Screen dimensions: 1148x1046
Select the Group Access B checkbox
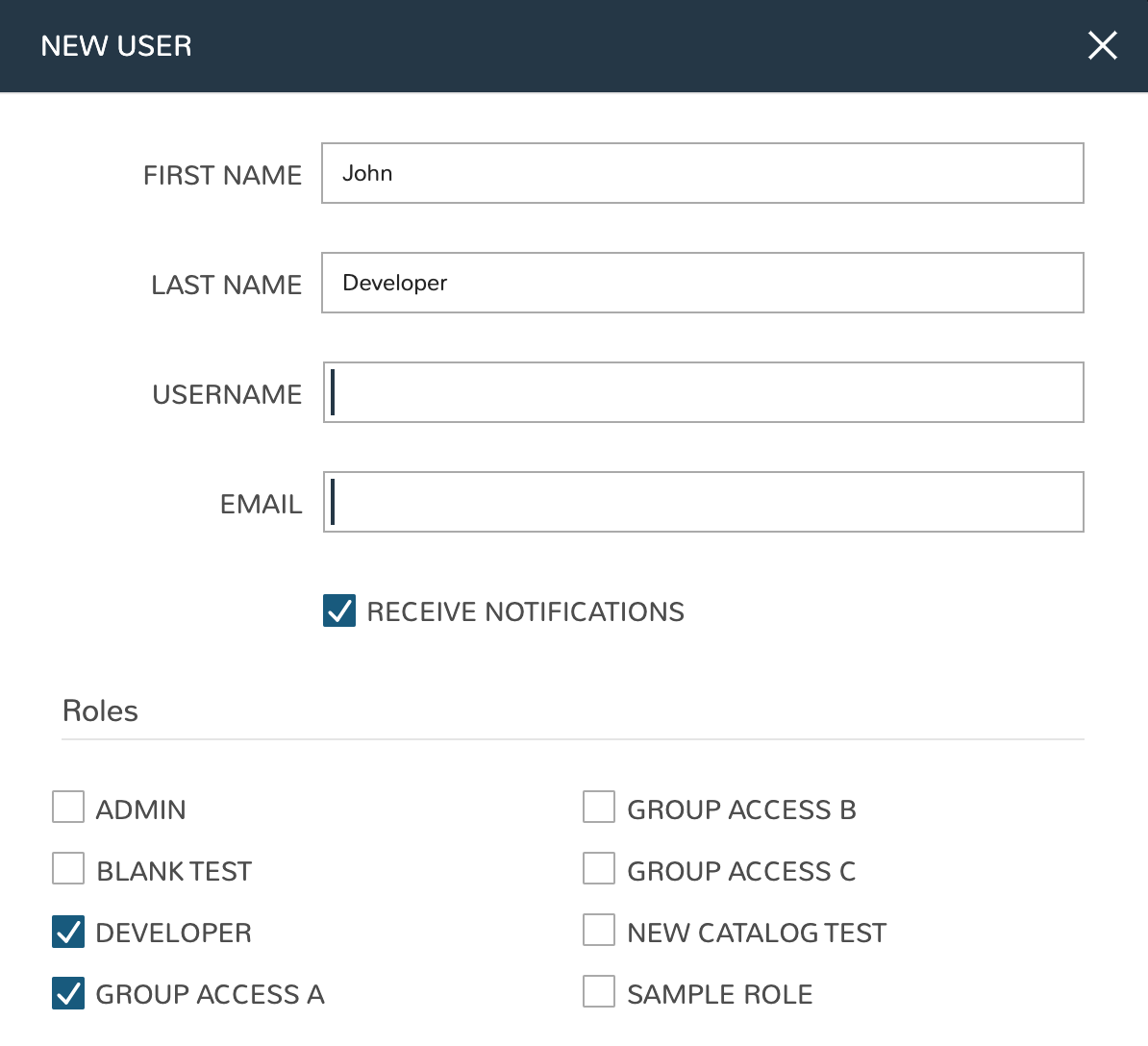(x=599, y=809)
